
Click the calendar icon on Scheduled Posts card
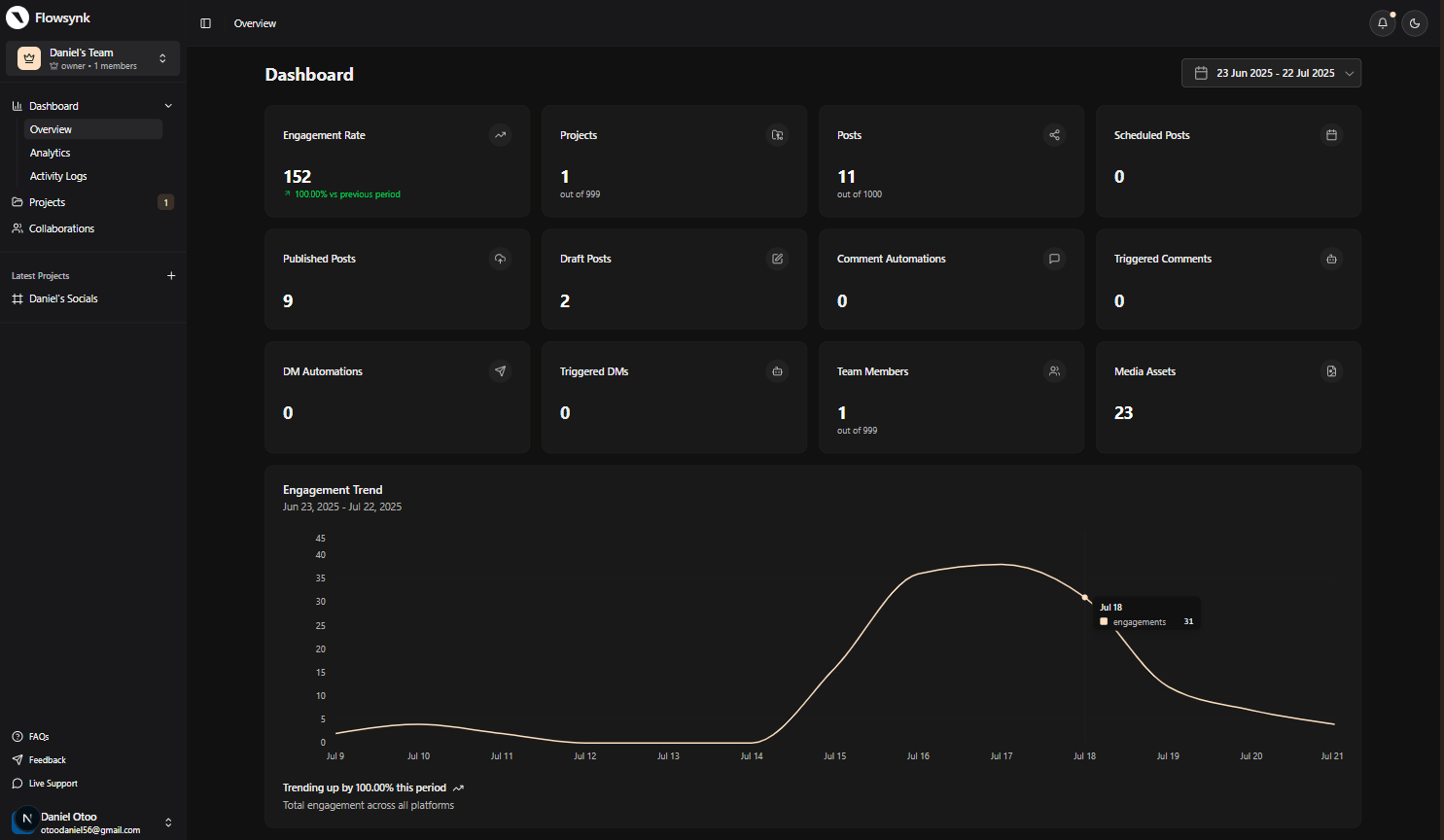pos(1331,135)
